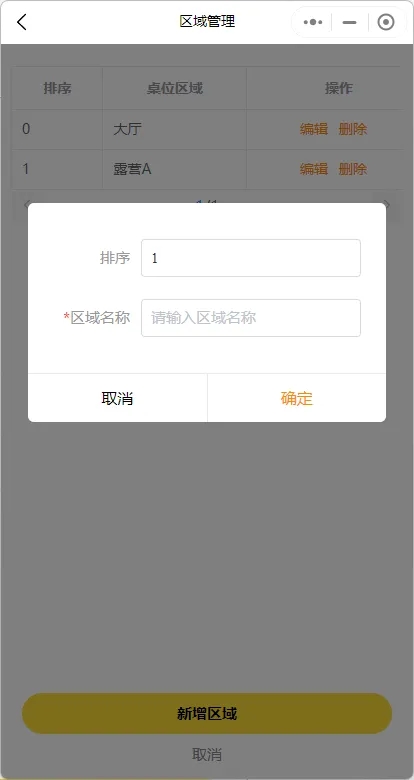The height and width of the screenshot is (780, 414).
Task: Tap the 新增区域 yellow button
Action: click(x=207, y=713)
